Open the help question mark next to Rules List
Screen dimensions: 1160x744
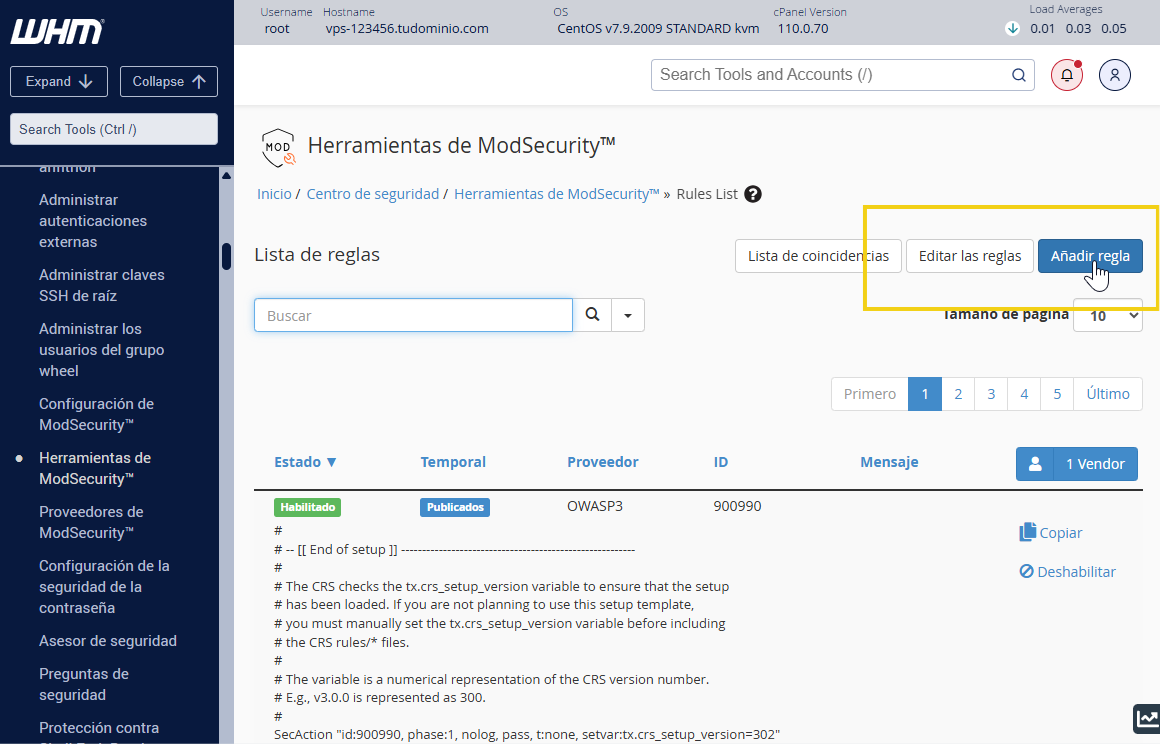(x=753, y=194)
